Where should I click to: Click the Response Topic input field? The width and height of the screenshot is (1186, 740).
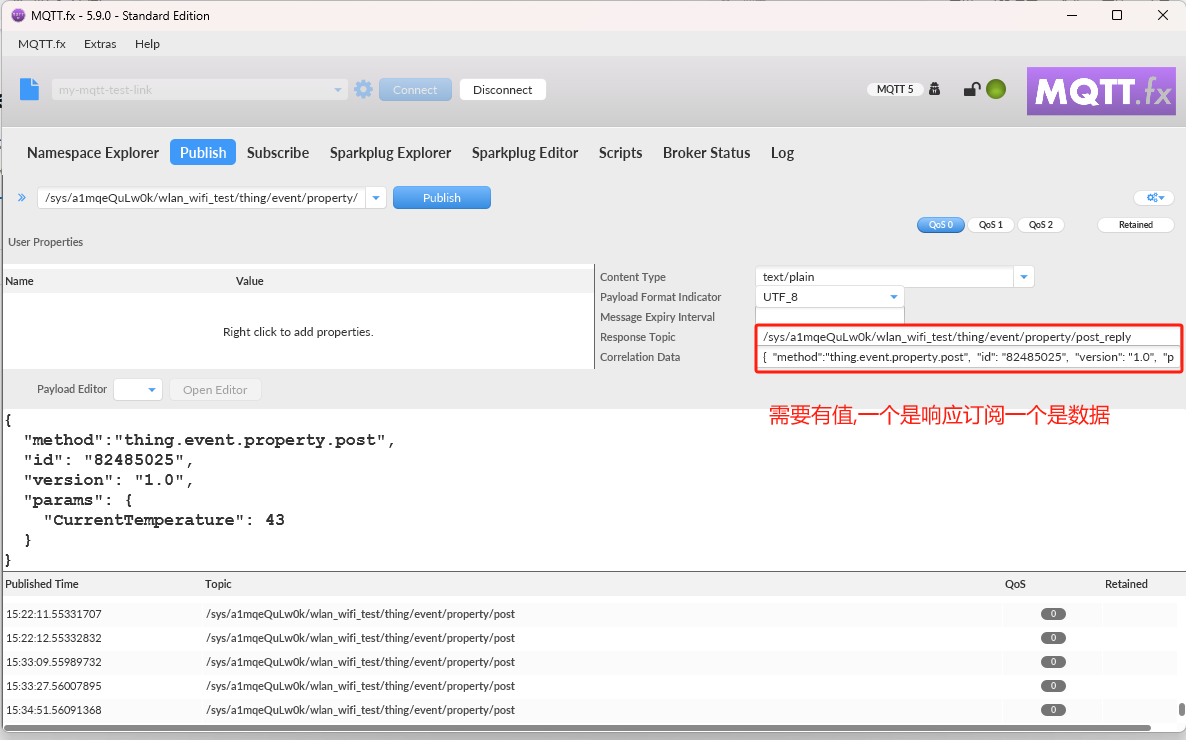(968, 337)
